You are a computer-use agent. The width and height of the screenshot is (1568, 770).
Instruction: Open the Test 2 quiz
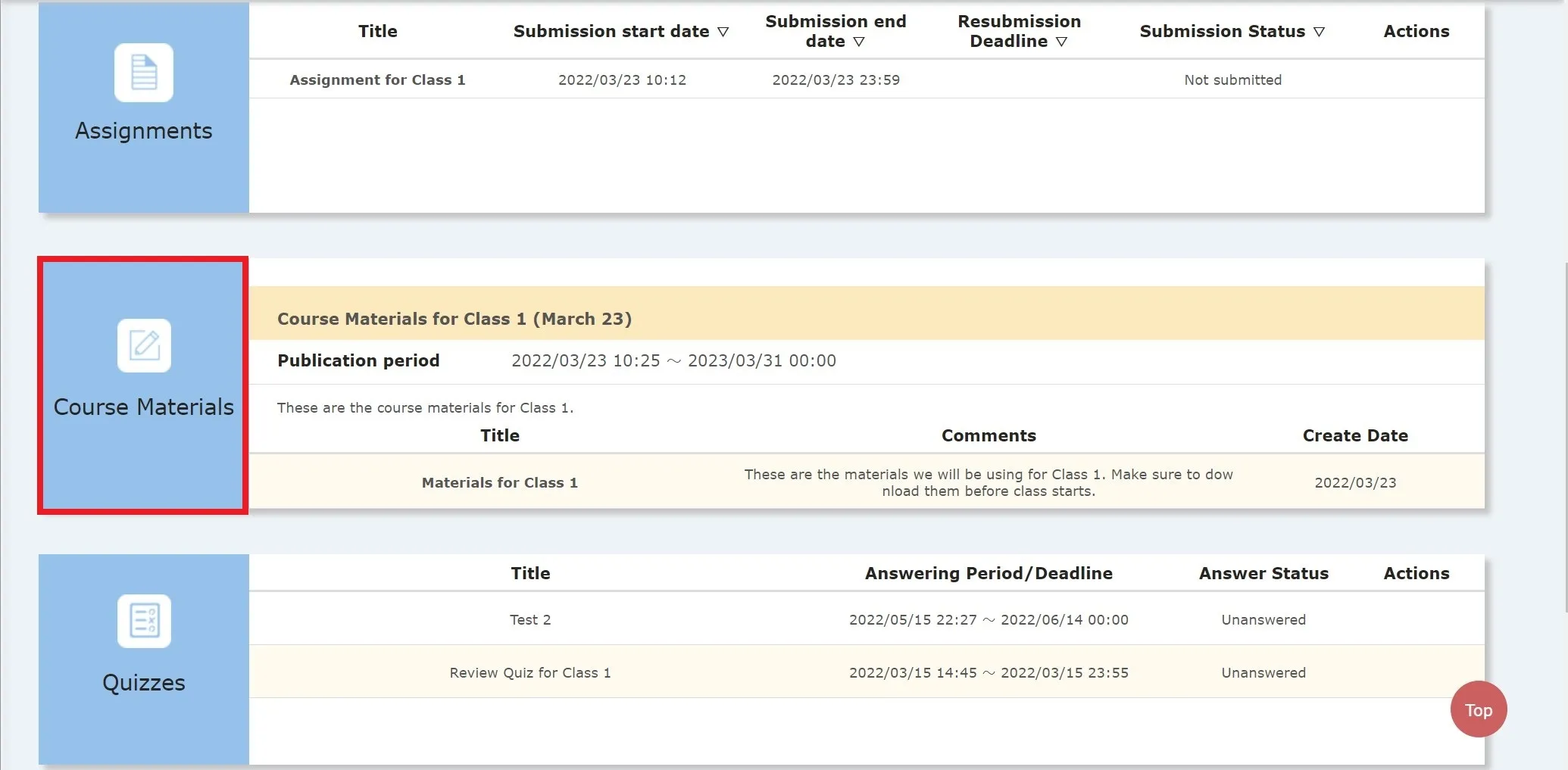click(x=530, y=619)
